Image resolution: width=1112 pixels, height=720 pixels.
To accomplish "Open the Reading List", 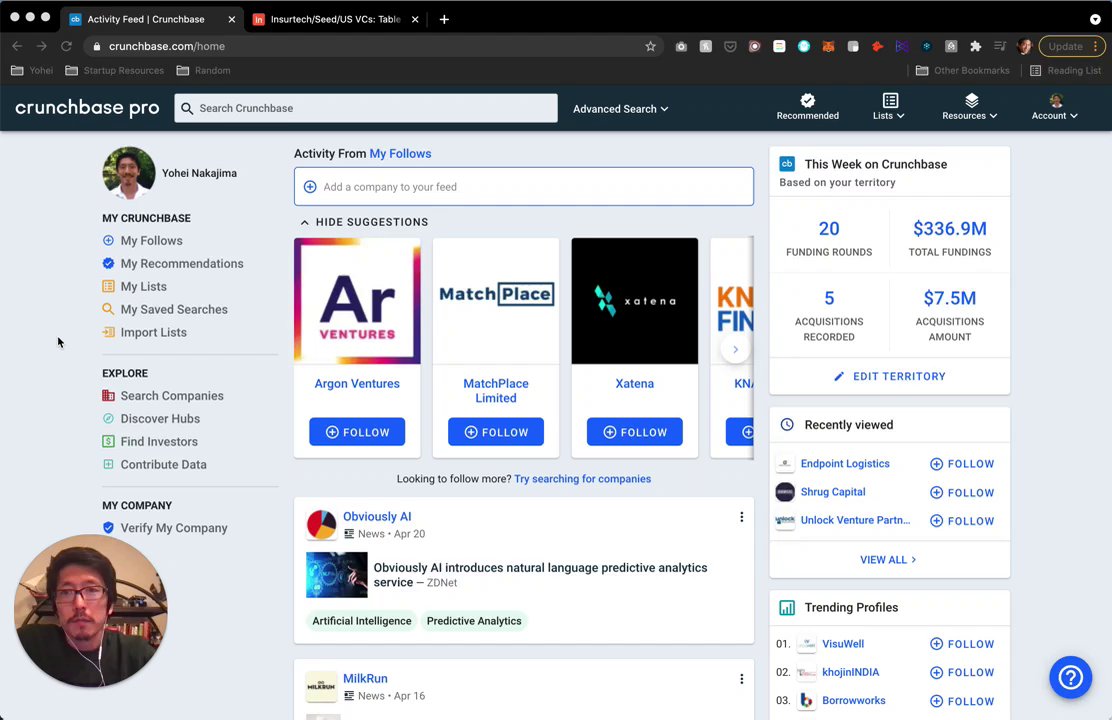I will (x=1065, y=70).
